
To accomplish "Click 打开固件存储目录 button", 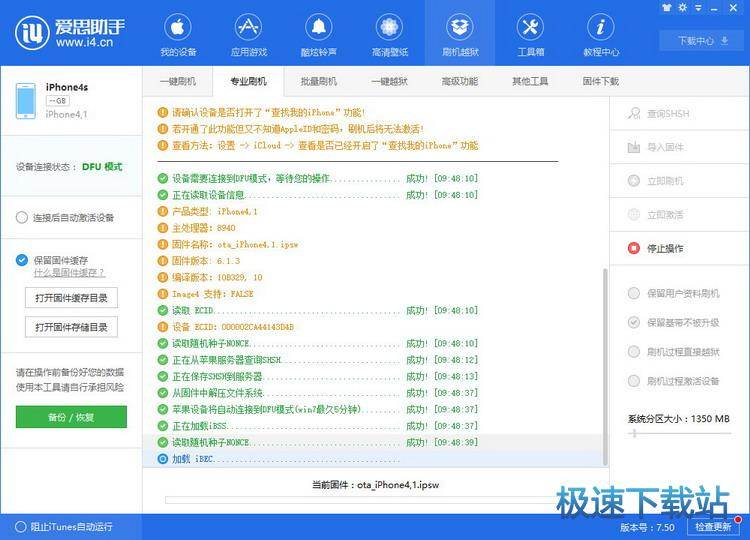I will click(x=71, y=327).
